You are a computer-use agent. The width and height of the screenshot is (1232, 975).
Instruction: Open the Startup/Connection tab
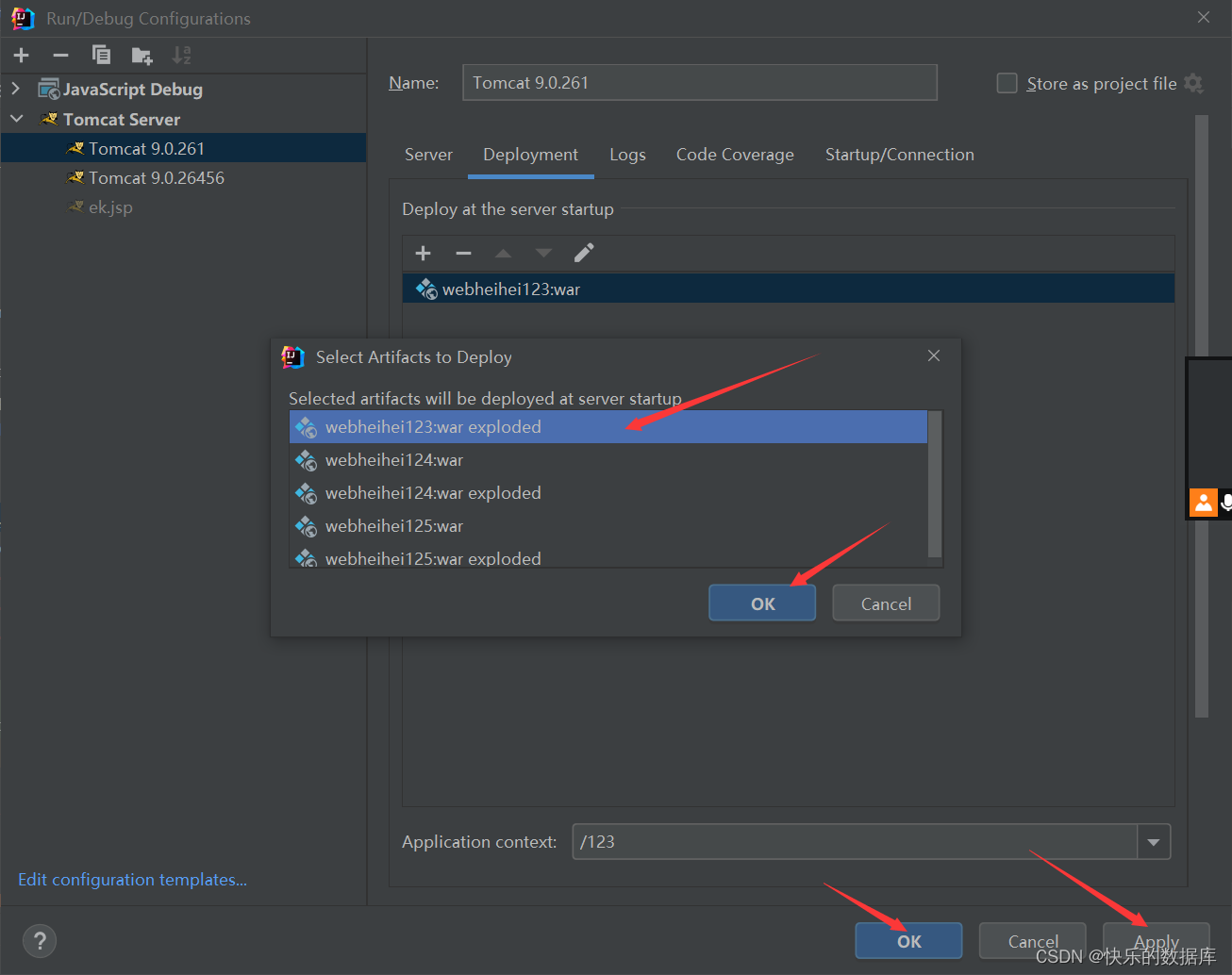899,155
